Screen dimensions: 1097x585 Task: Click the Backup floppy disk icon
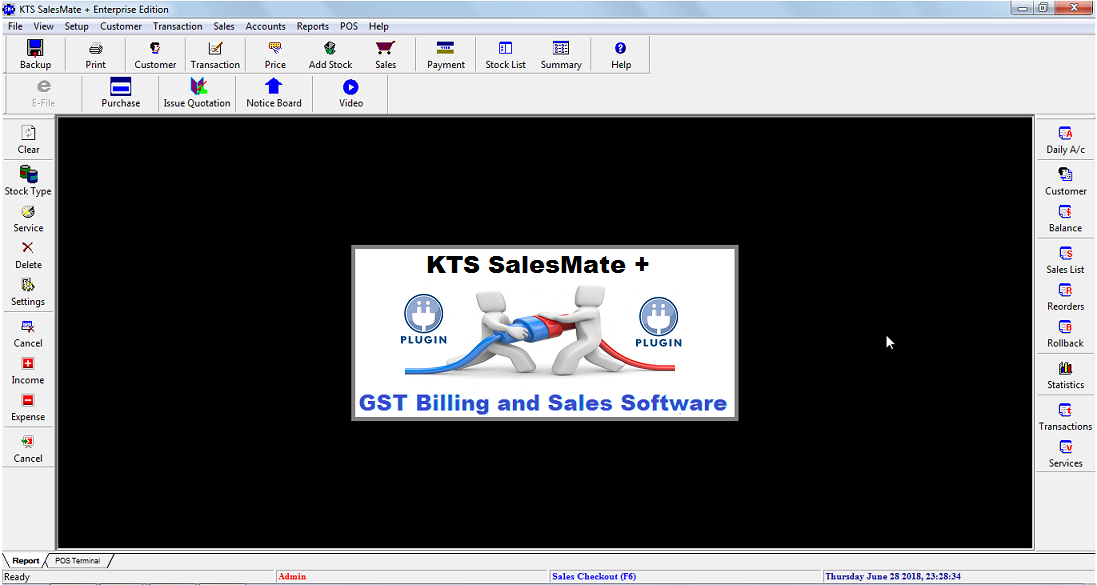point(36,48)
